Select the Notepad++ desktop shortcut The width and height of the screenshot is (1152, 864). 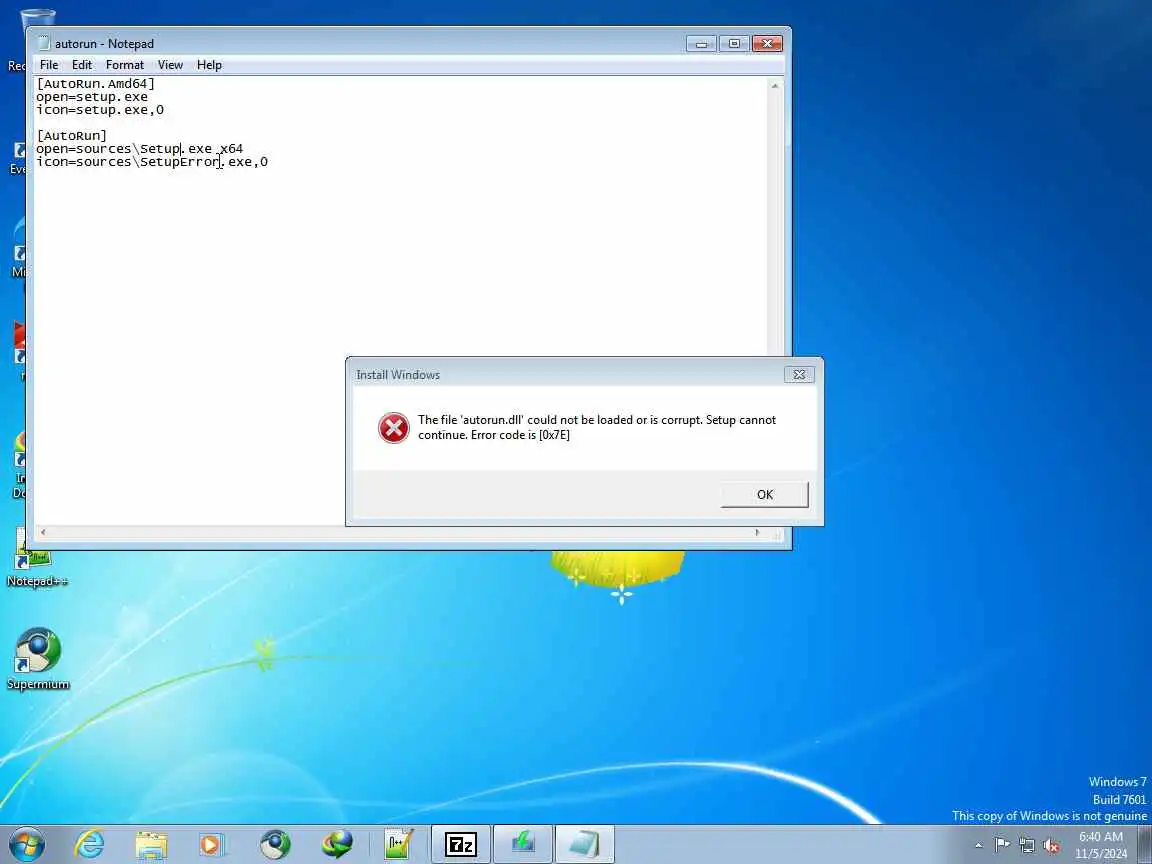pyautogui.click(x=37, y=558)
